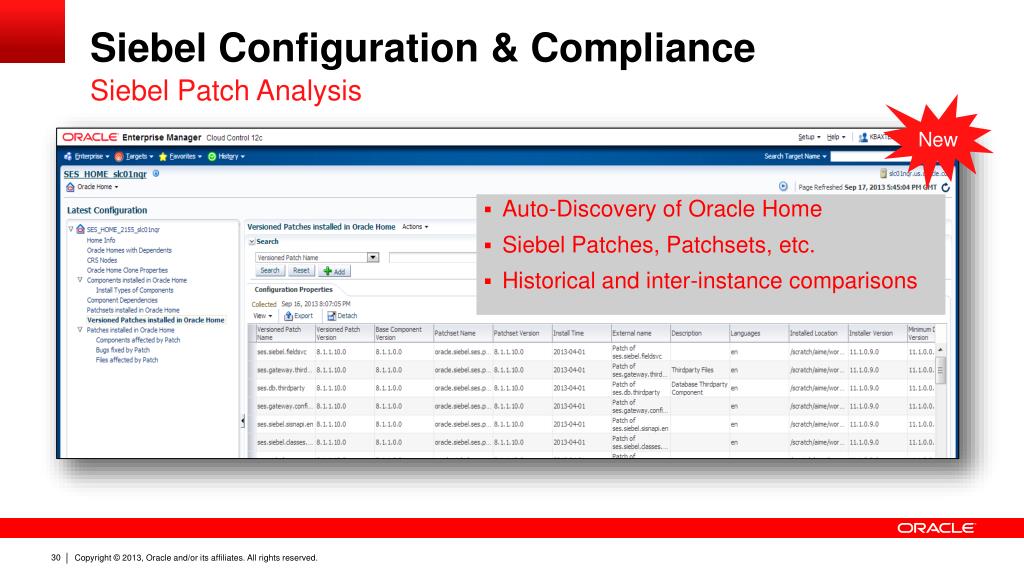
Task: Click the Detach button
Action: coord(342,316)
